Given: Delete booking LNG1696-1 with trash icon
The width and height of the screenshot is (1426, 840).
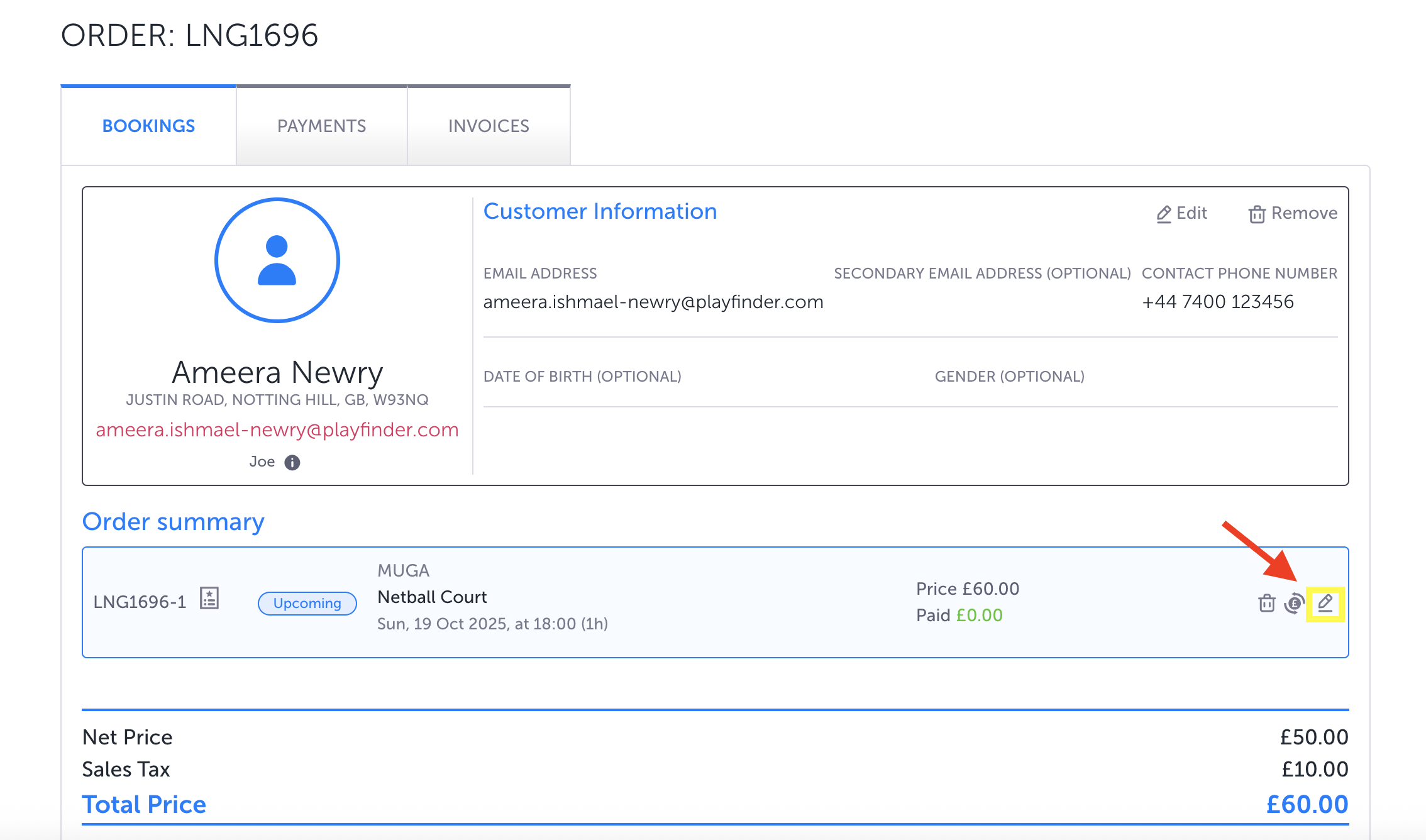Looking at the screenshot, I should tap(1266, 604).
